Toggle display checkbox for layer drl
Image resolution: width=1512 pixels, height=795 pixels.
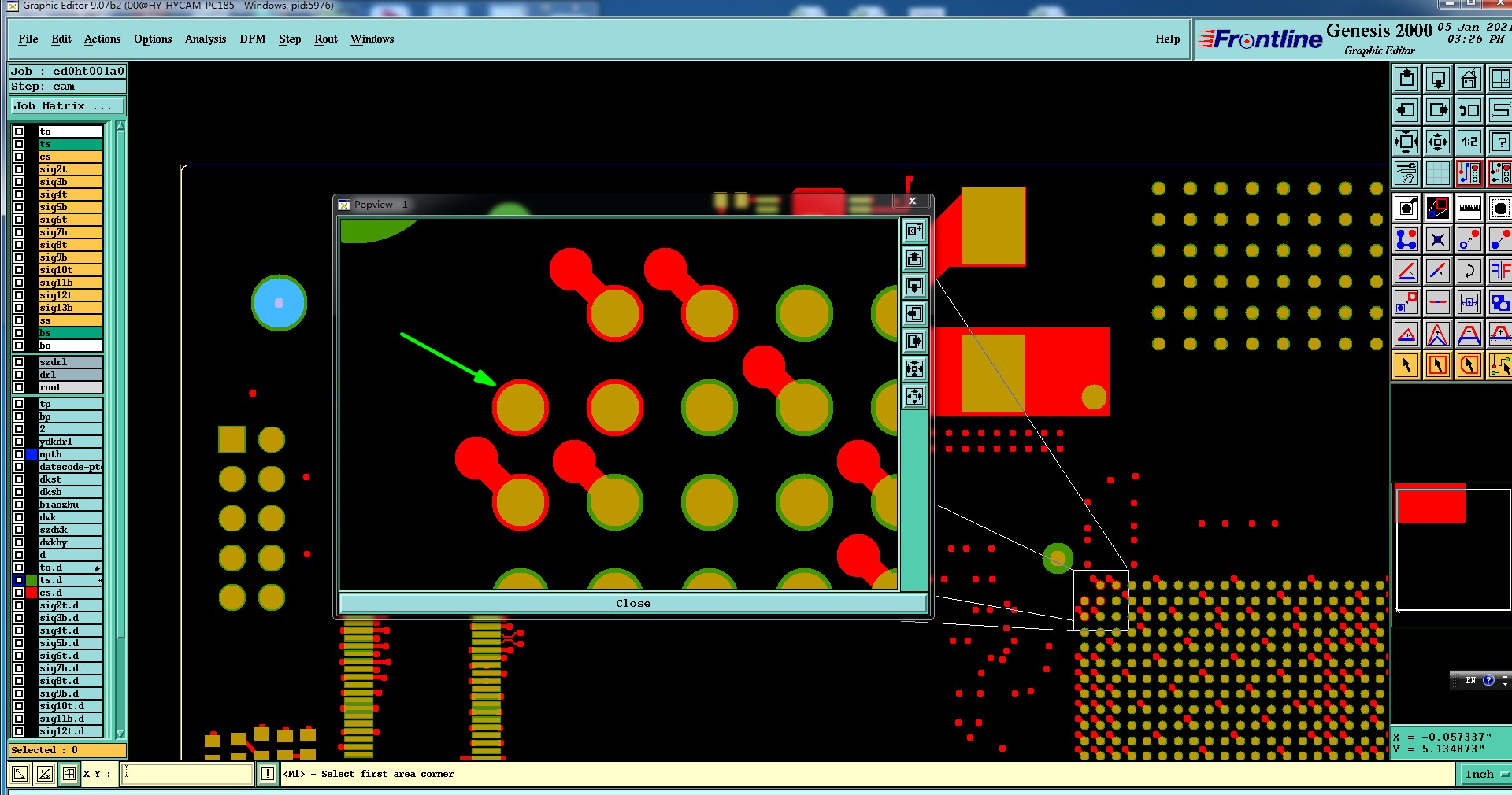19,375
